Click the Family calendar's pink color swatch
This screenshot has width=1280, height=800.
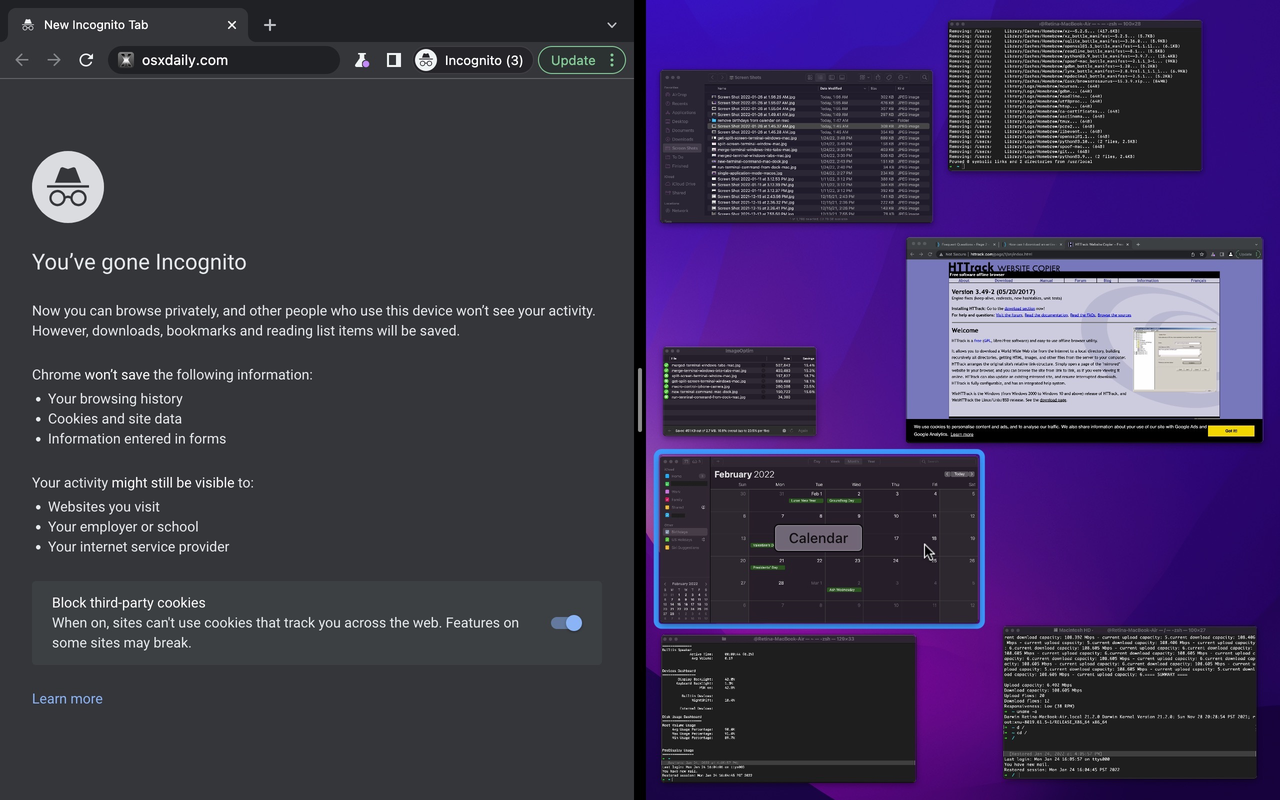point(666,500)
